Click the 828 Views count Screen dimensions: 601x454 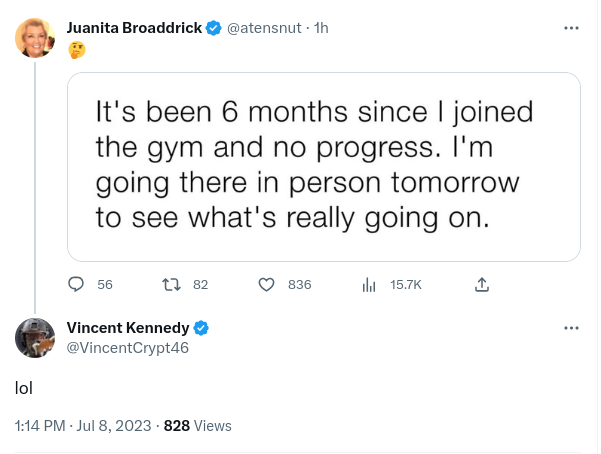tap(197, 425)
